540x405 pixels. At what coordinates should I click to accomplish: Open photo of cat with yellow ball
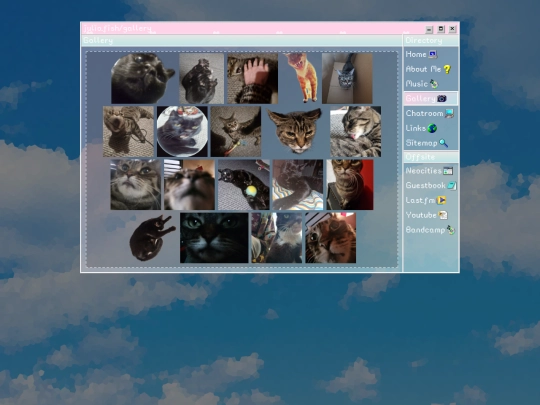243,185
